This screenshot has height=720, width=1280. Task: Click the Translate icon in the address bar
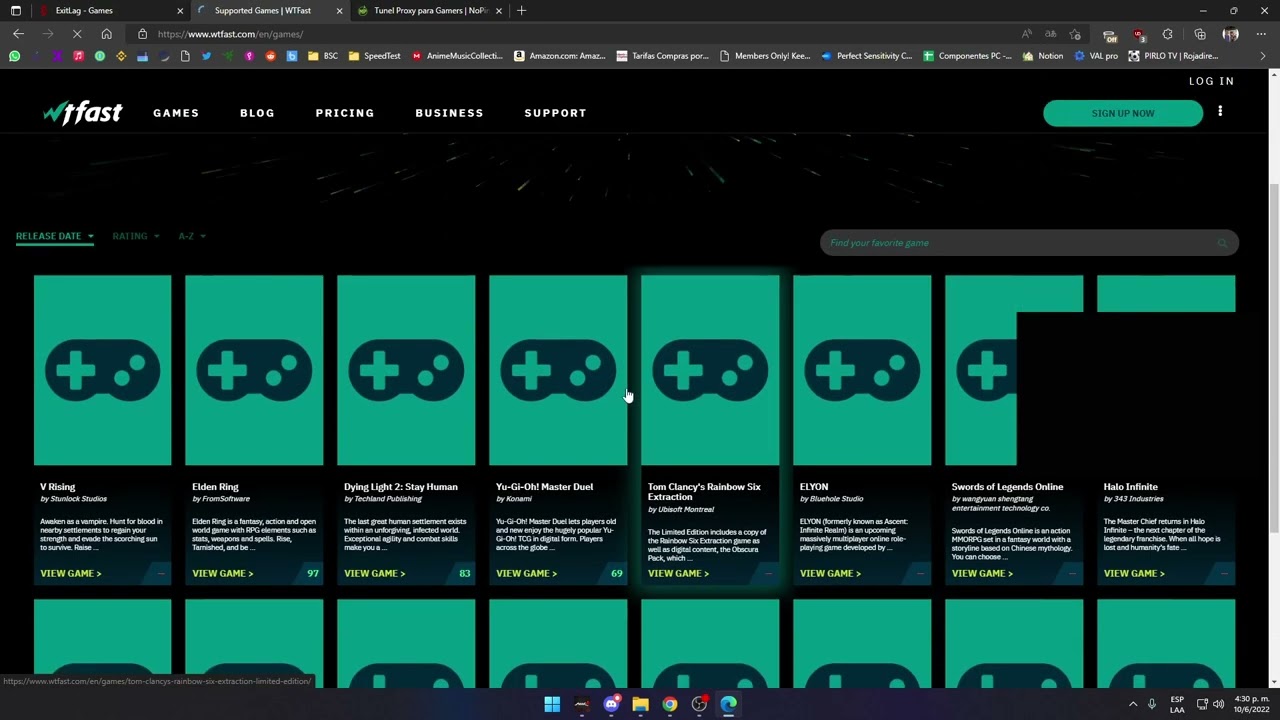point(1050,34)
